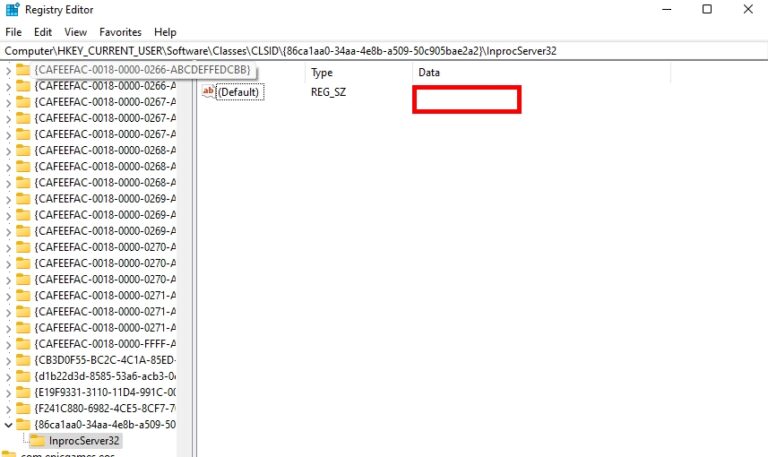Expand the {d1b22d3d-8585-53a6 key
This screenshot has height=457, width=768.
(x=9, y=376)
